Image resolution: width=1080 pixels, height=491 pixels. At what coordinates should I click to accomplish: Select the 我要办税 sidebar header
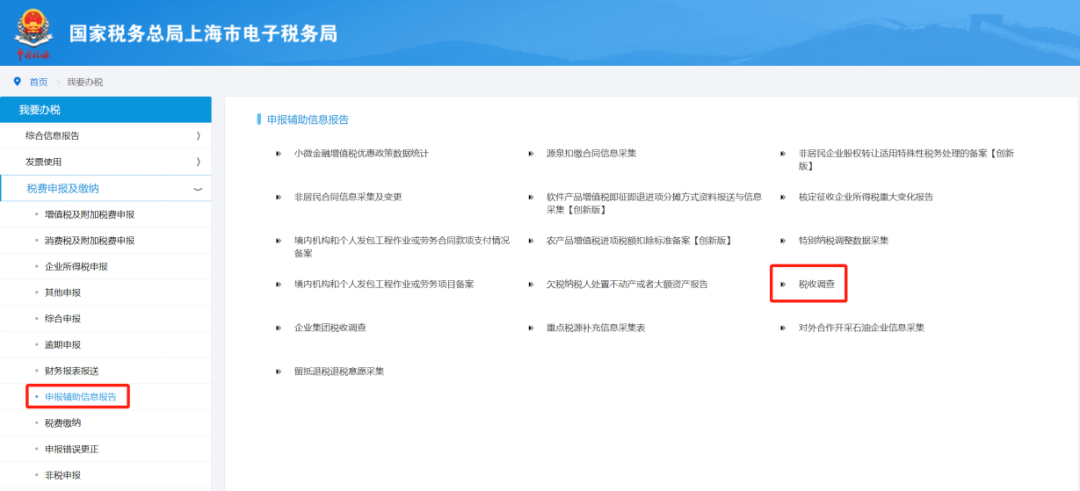tap(105, 109)
